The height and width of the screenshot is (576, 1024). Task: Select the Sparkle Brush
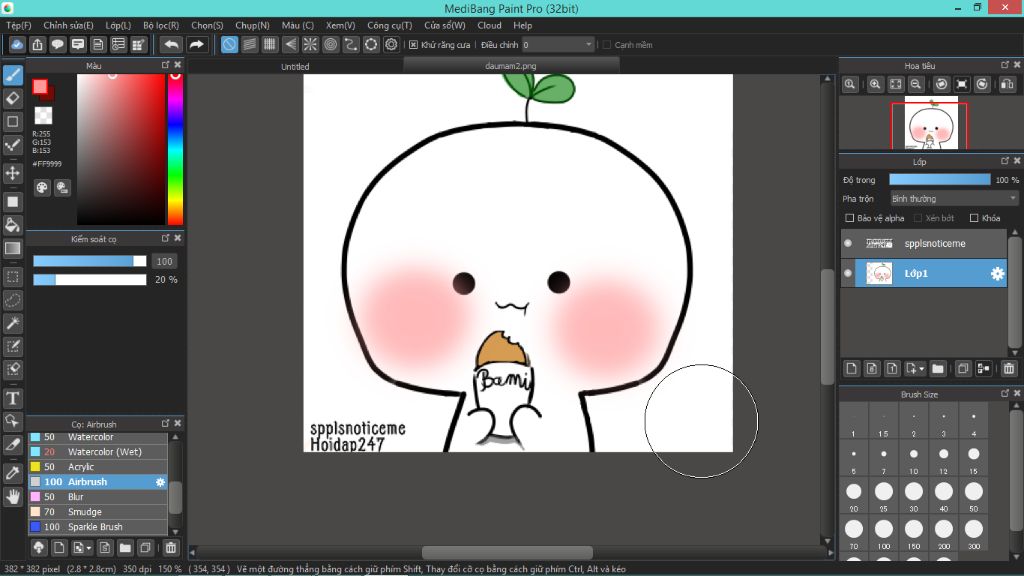98,527
